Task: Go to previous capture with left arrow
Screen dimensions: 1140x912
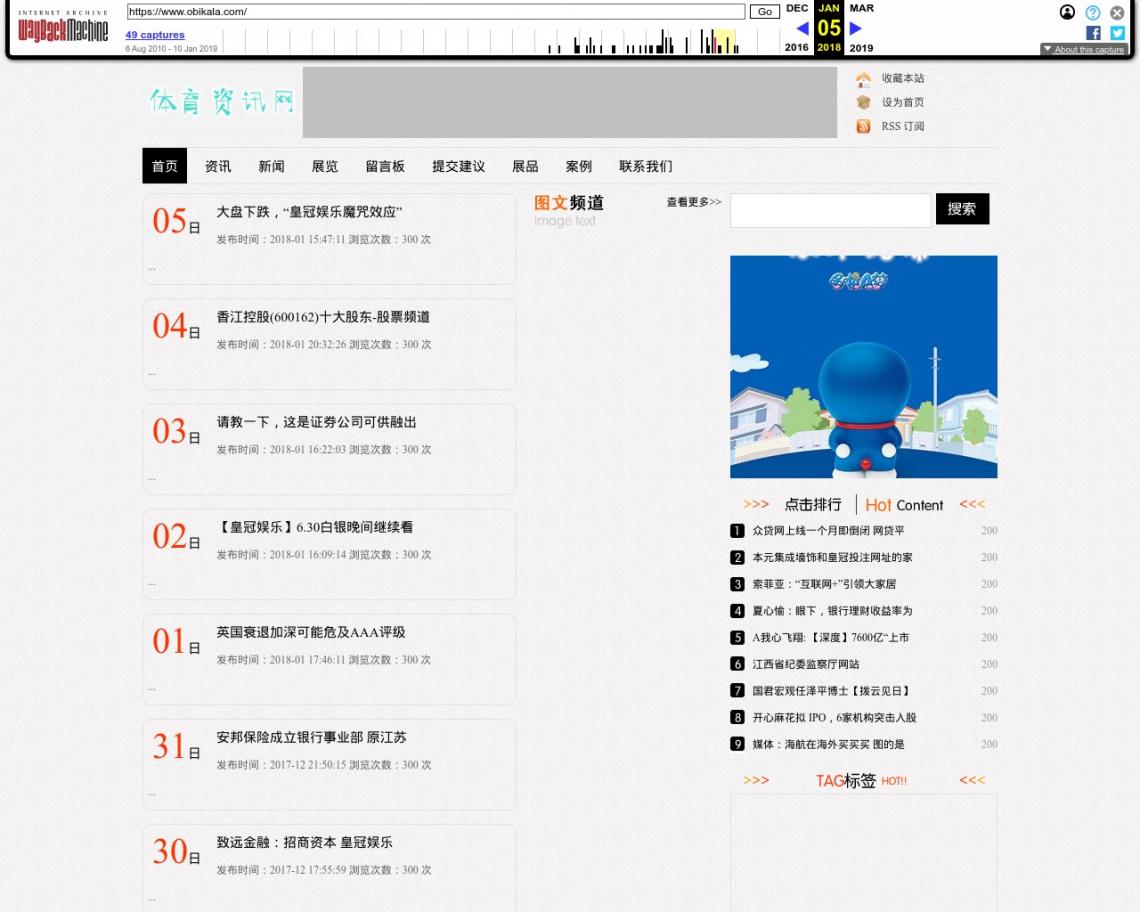Action: point(803,28)
